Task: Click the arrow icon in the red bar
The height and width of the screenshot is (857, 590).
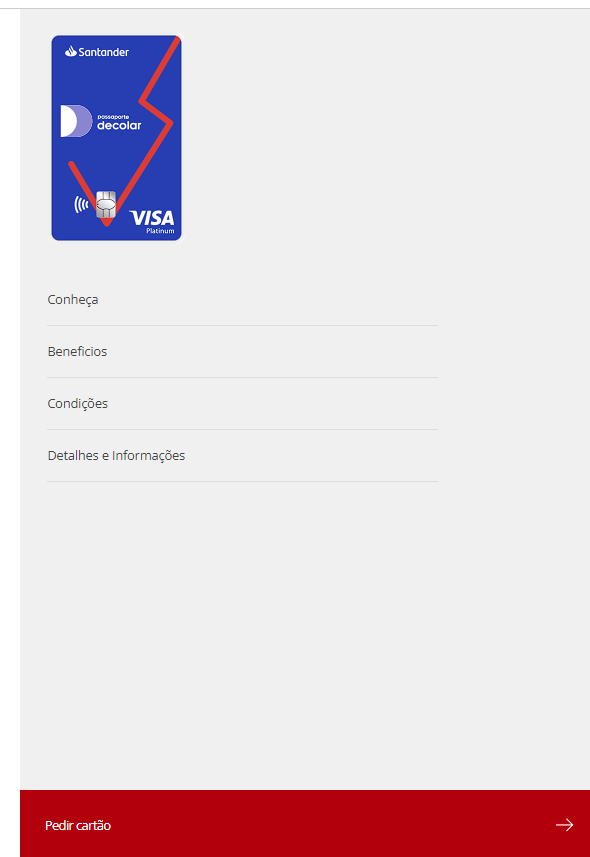Action: (564, 825)
